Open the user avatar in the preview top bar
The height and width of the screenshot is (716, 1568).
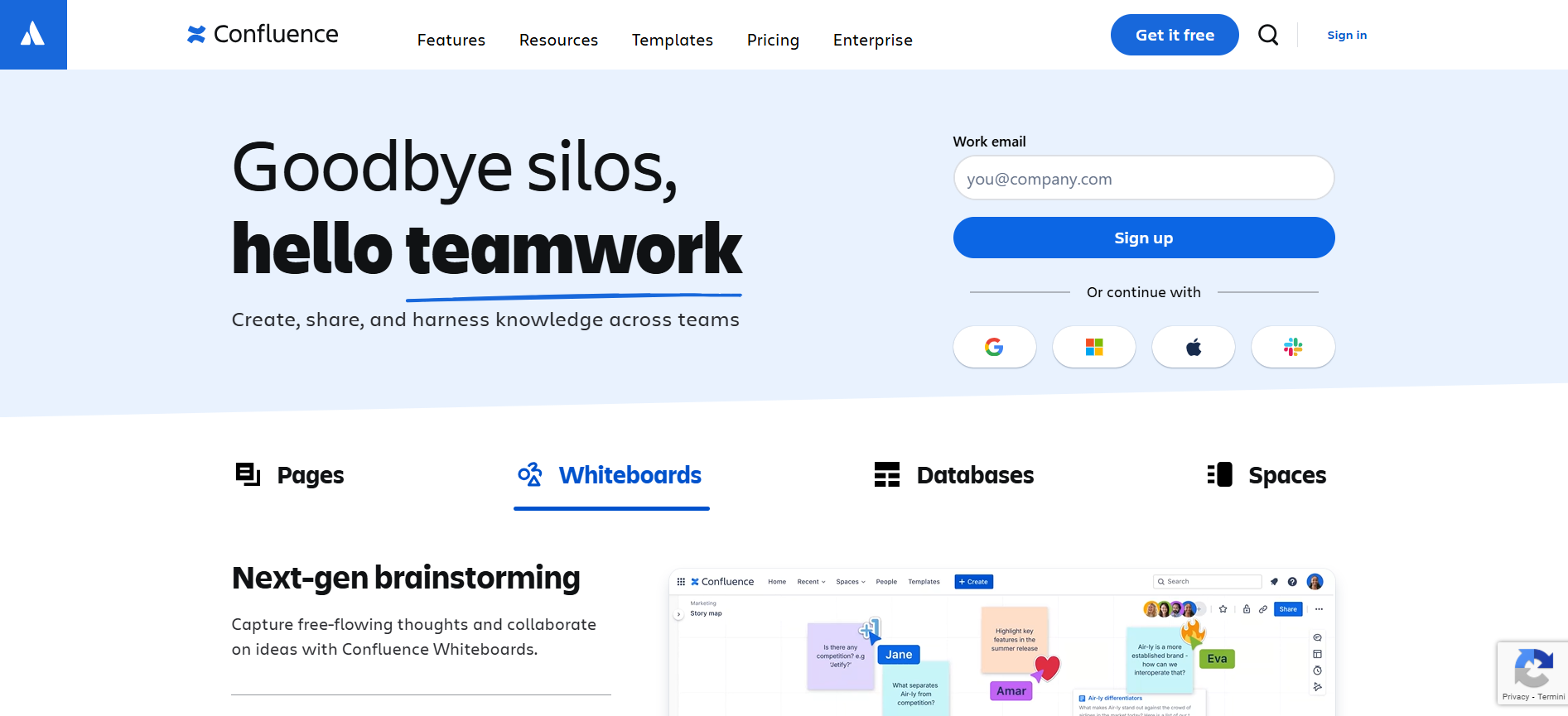pos(1315,582)
